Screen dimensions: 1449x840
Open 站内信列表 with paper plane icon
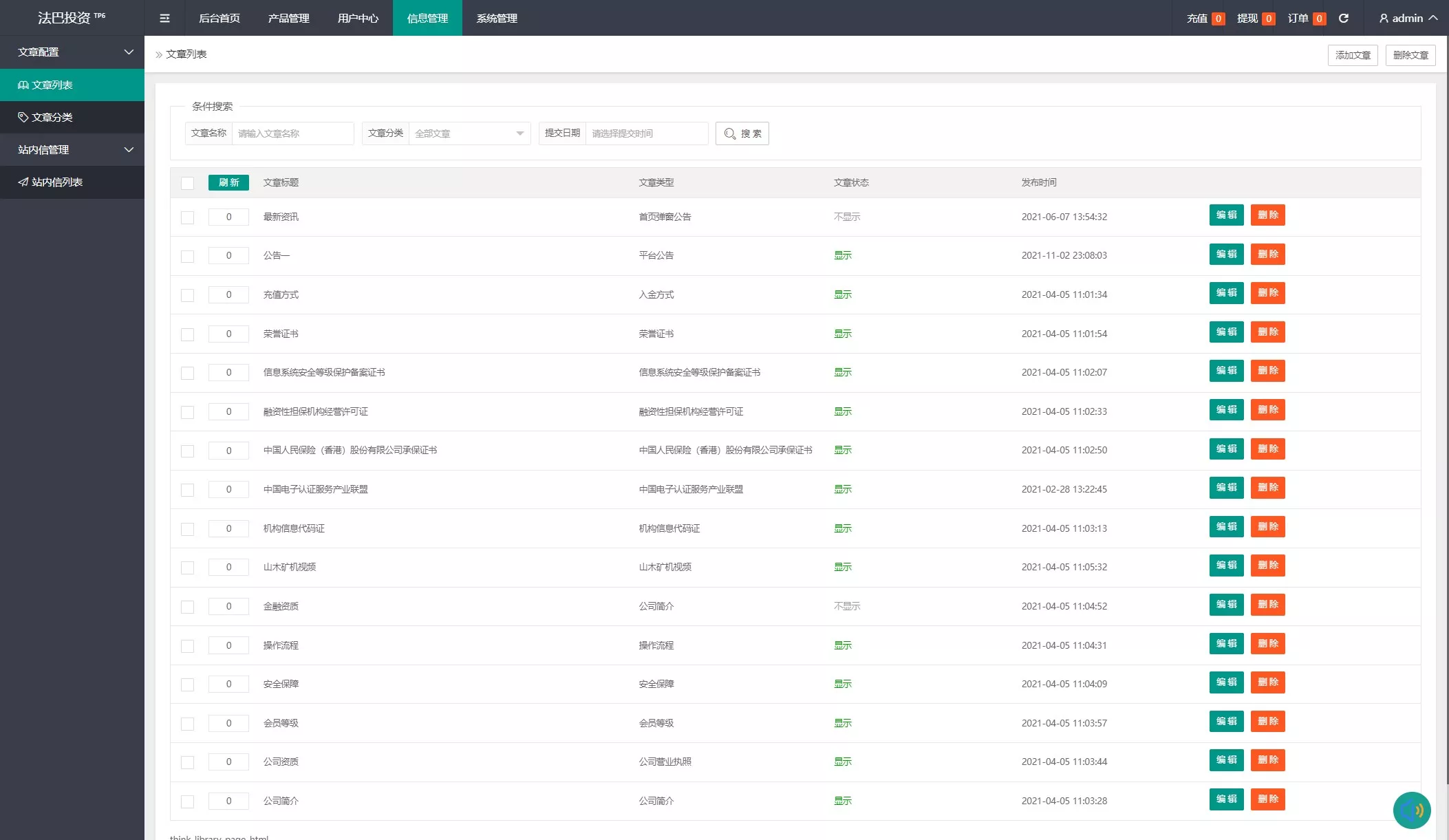point(56,182)
